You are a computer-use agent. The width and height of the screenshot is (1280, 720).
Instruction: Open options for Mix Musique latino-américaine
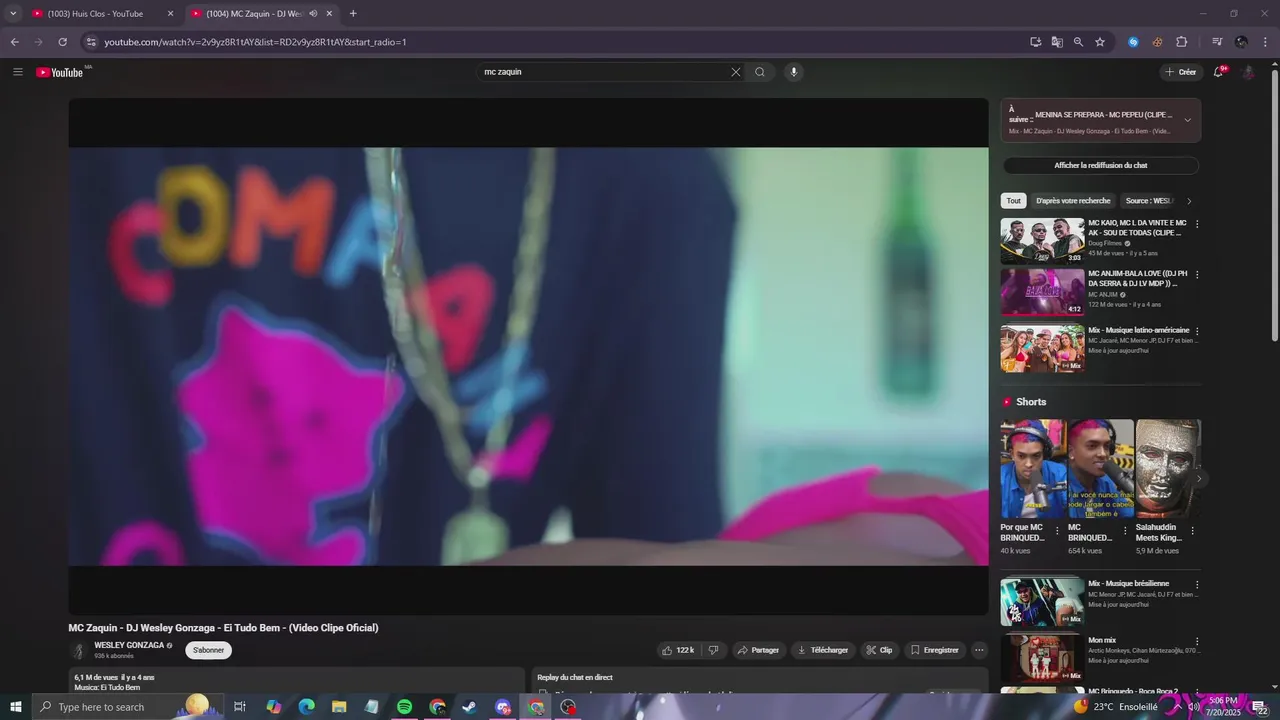tap(1197, 331)
